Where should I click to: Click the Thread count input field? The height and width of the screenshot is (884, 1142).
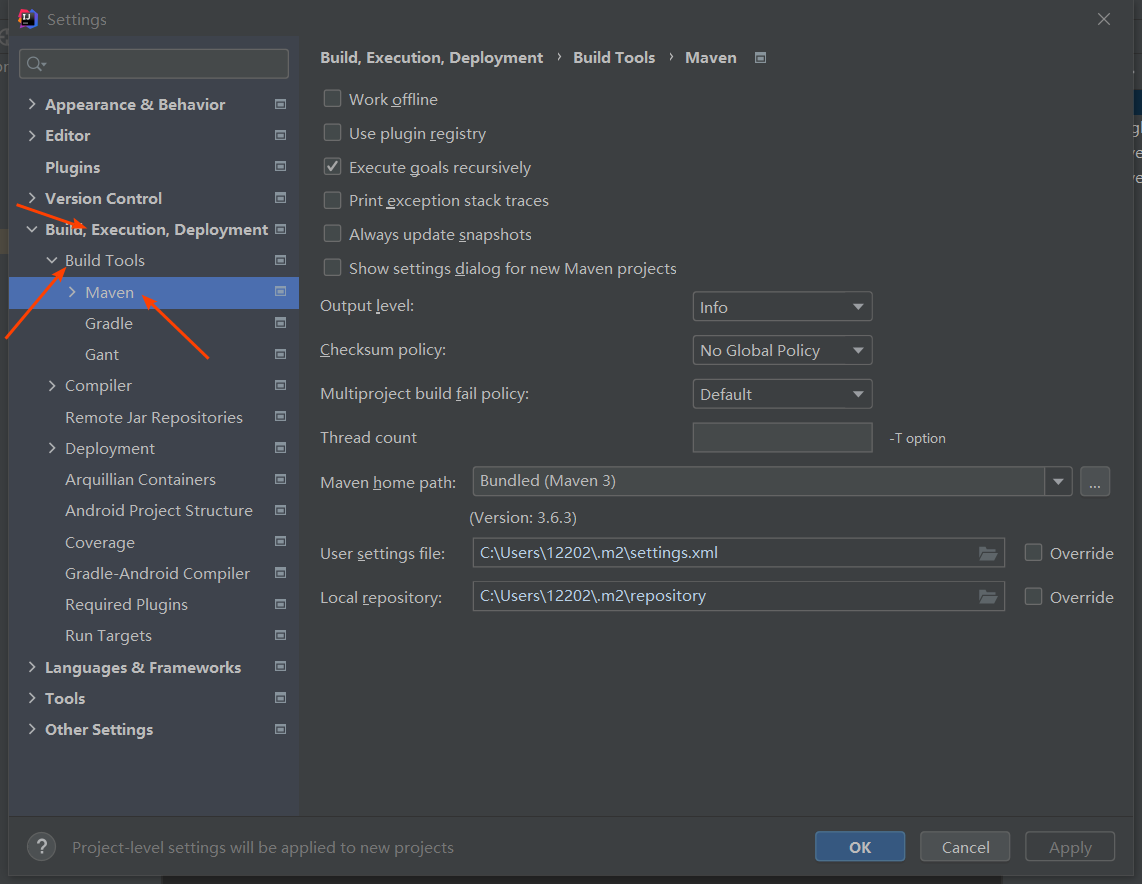[782, 438]
